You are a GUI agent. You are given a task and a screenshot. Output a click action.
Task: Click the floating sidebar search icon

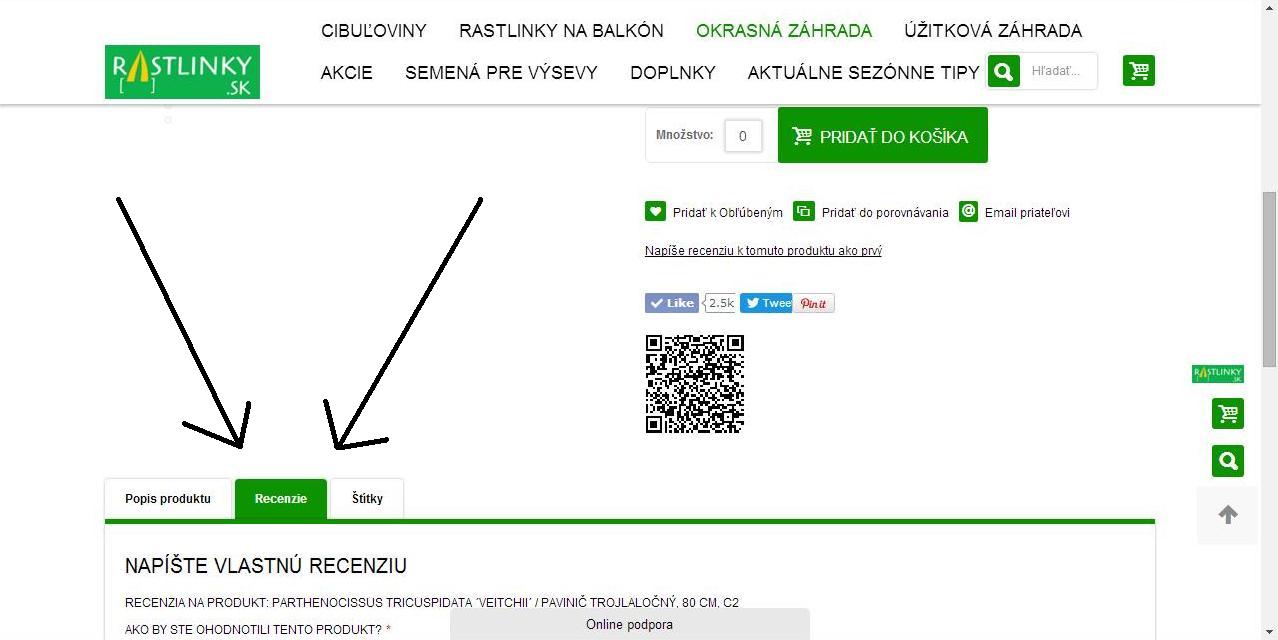point(1228,461)
